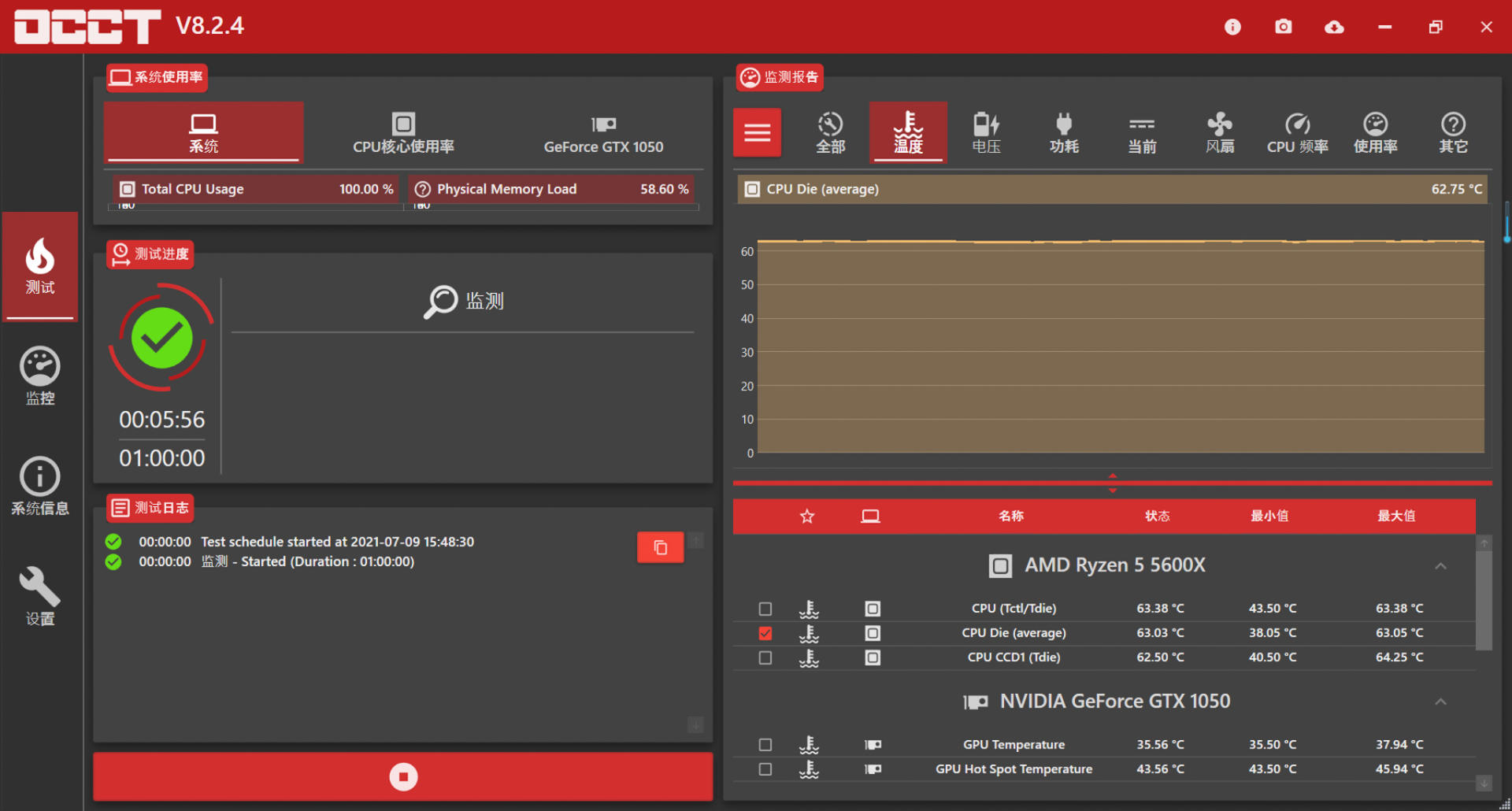Click thermometer icon in CPU (Tctl/Tdie) row
1512x811 pixels.
tap(809, 609)
